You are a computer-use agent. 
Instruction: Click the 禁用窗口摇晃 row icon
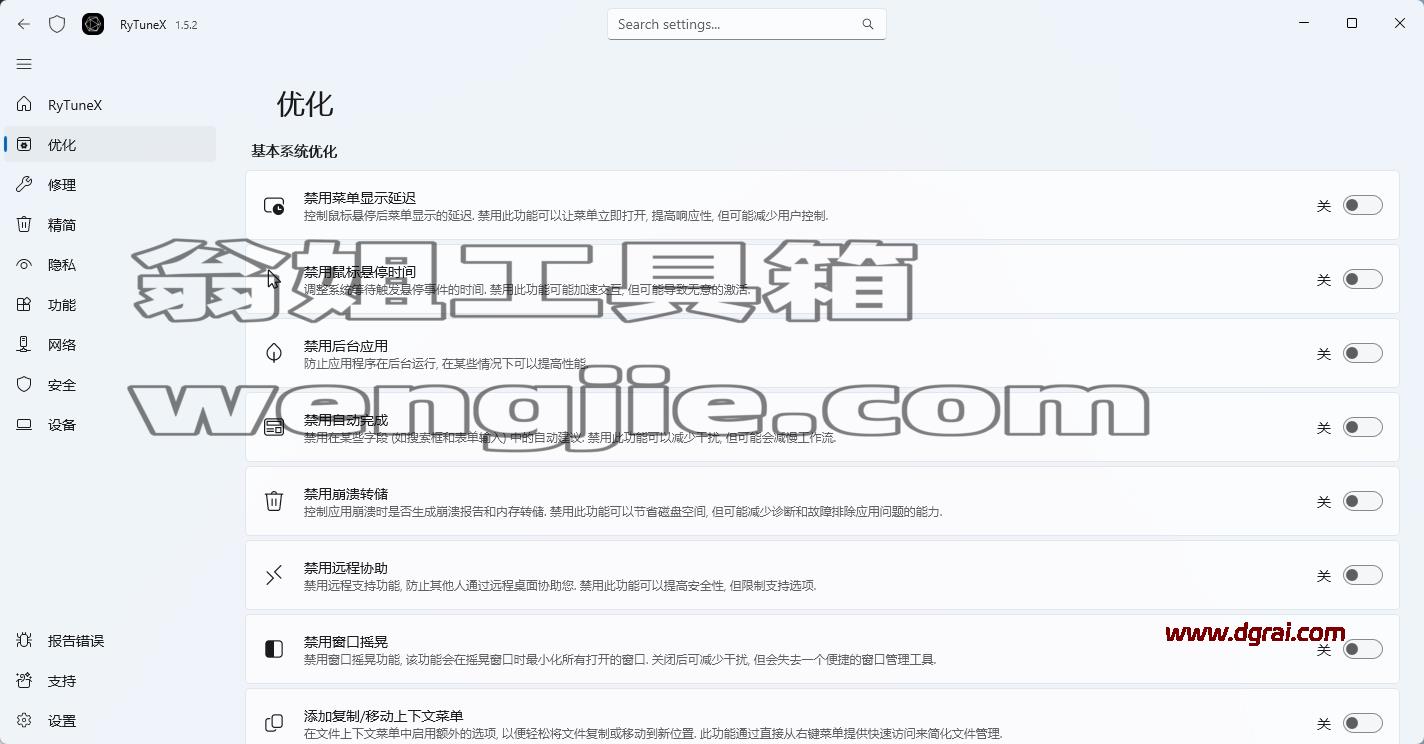tap(274, 649)
